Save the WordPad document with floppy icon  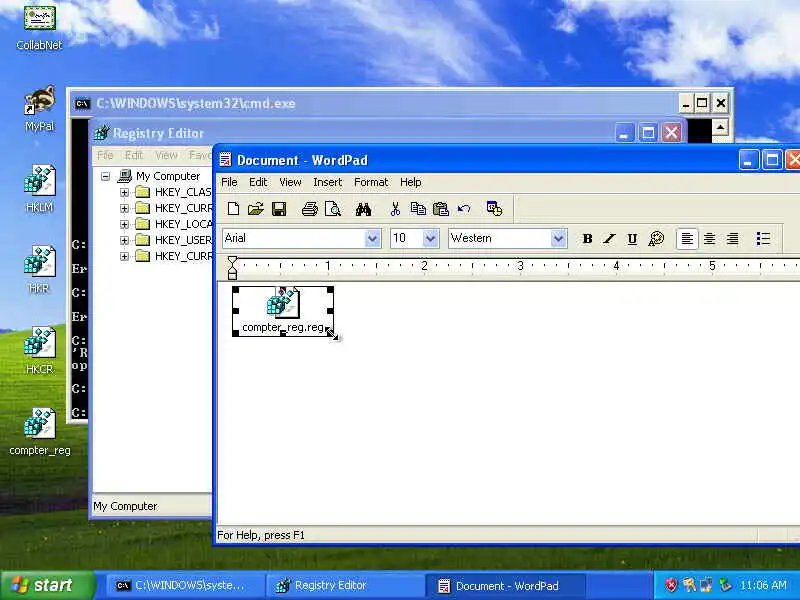point(279,209)
